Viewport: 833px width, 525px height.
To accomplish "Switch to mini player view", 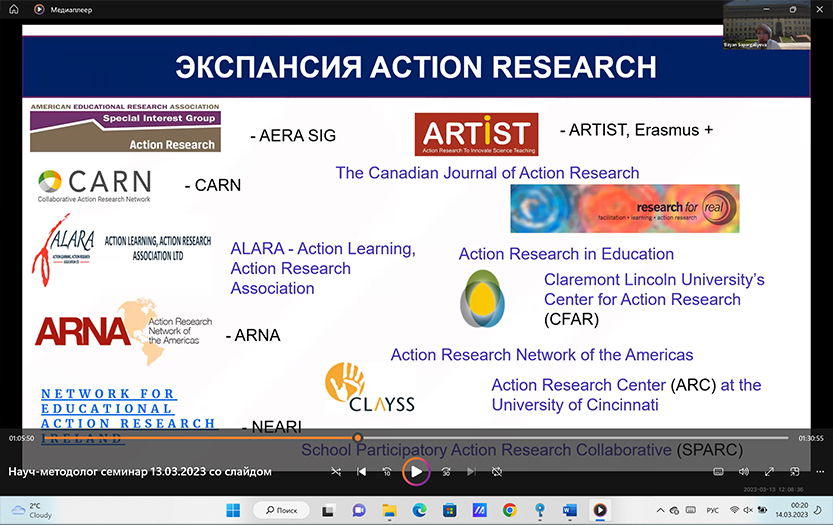I will tap(795, 471).
